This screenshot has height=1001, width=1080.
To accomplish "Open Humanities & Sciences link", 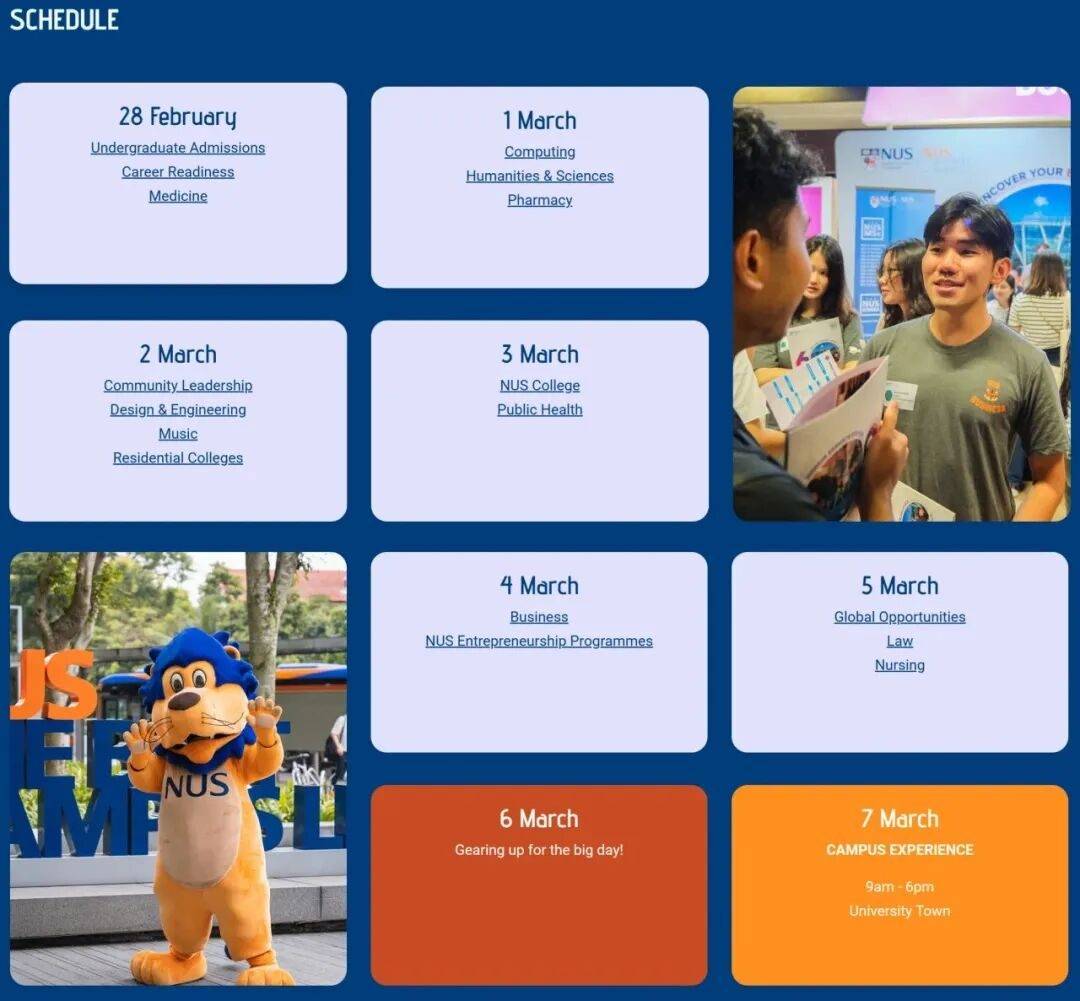I will [540, 176].
